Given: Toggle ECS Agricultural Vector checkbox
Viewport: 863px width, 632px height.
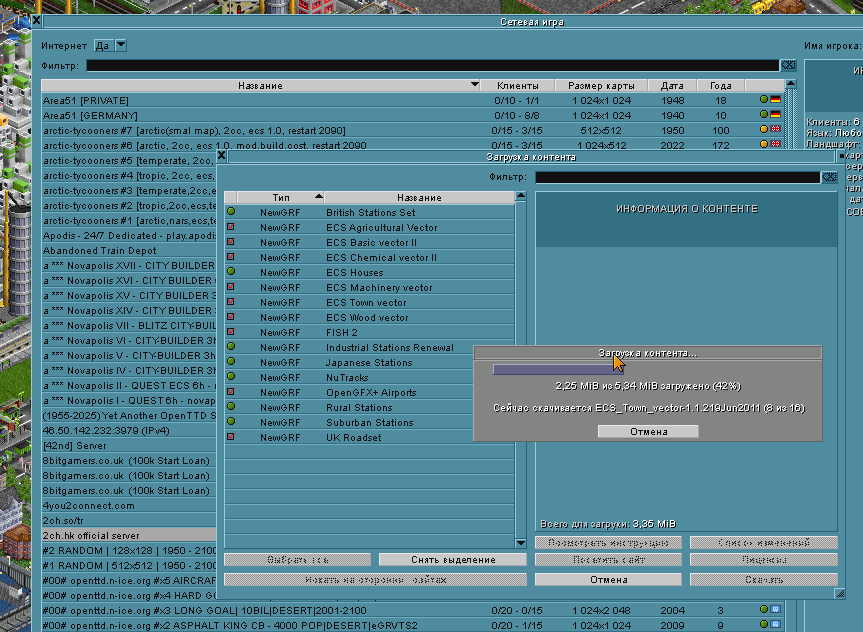Looking at the screenshot, I should point(231,227).
